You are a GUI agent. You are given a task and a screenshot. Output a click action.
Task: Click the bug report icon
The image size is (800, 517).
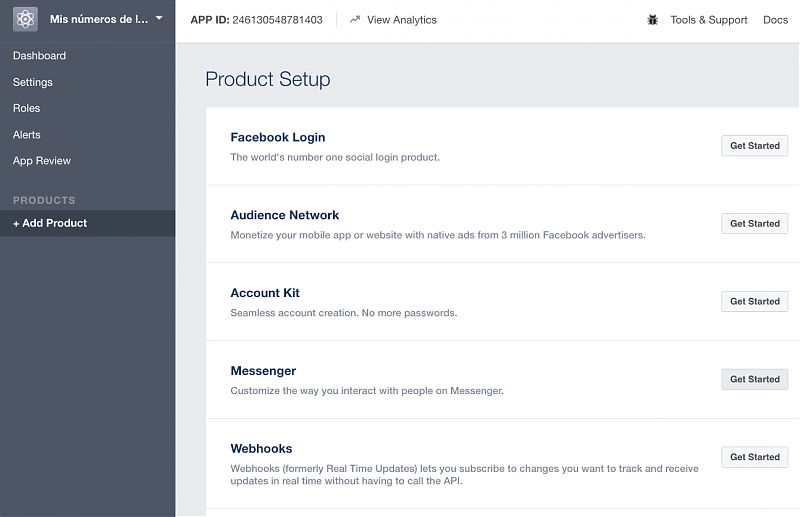tap(653, 20)
